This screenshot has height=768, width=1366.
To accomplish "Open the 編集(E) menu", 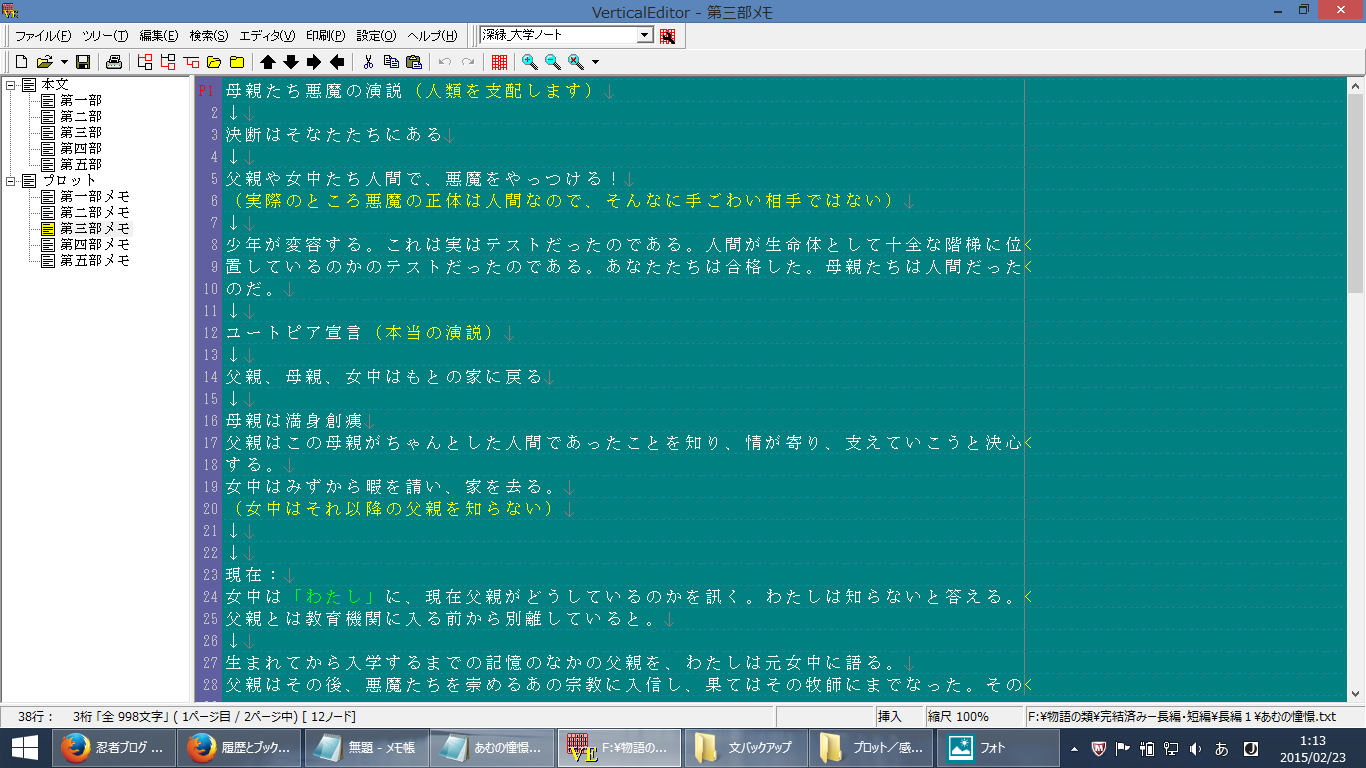I will [159, 36].
